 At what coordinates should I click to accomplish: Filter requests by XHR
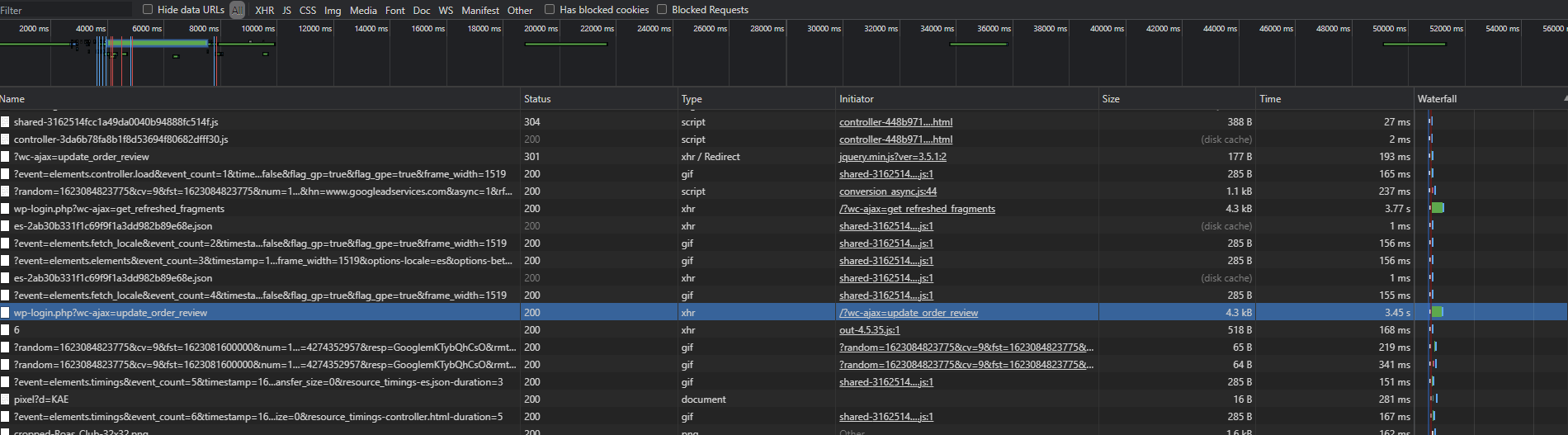point(265,10)
